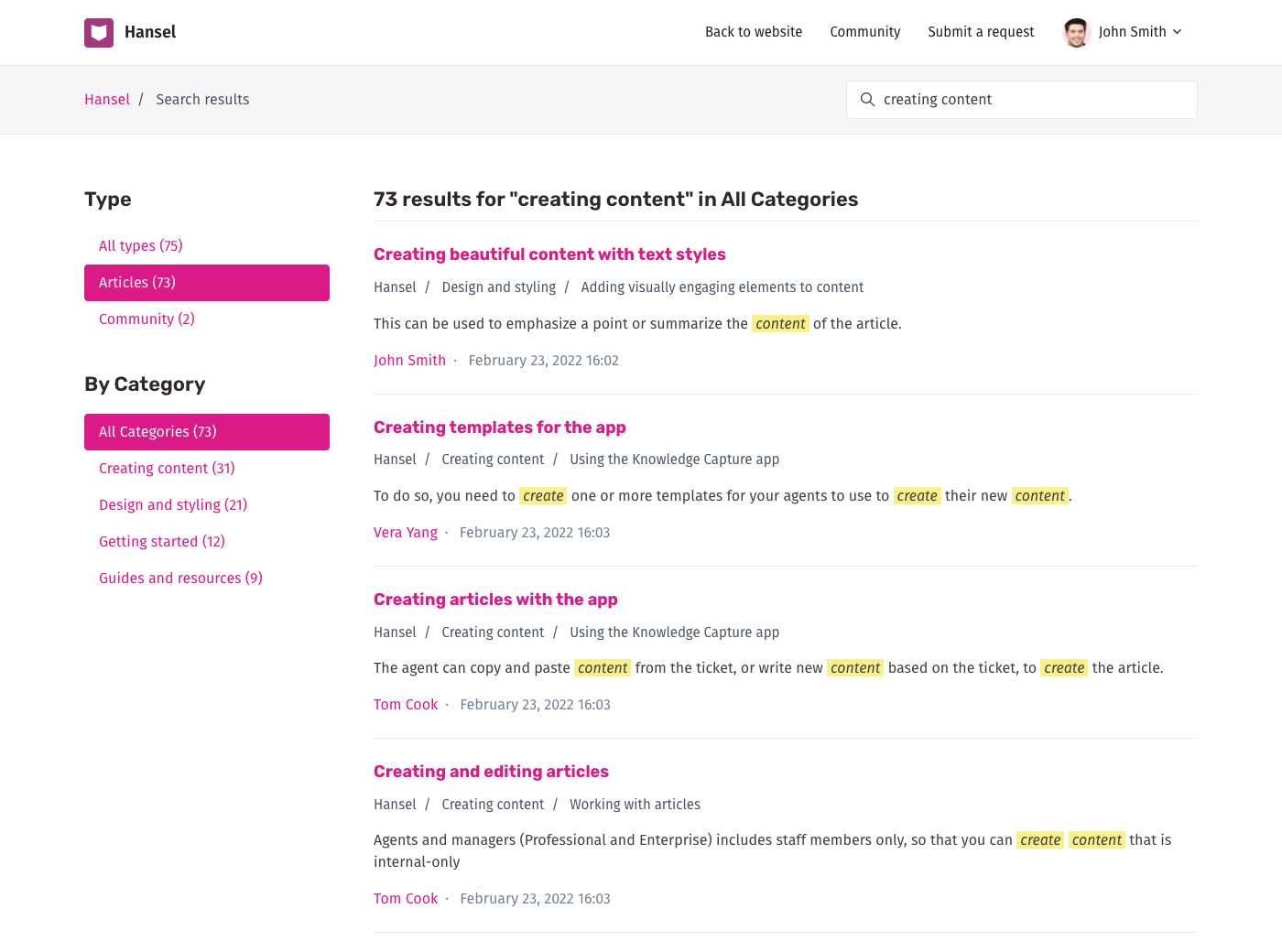Filter by Getting started (12) category
The image size is (1282, 952).
162,542
